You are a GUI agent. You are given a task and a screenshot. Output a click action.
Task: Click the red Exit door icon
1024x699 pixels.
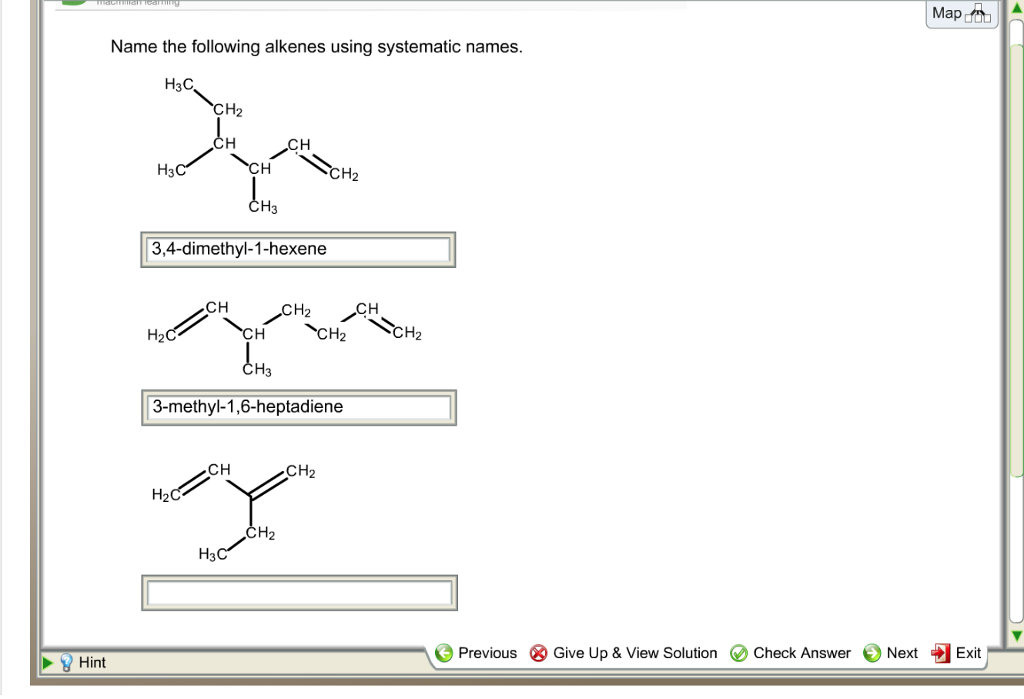tap(938, 653)
